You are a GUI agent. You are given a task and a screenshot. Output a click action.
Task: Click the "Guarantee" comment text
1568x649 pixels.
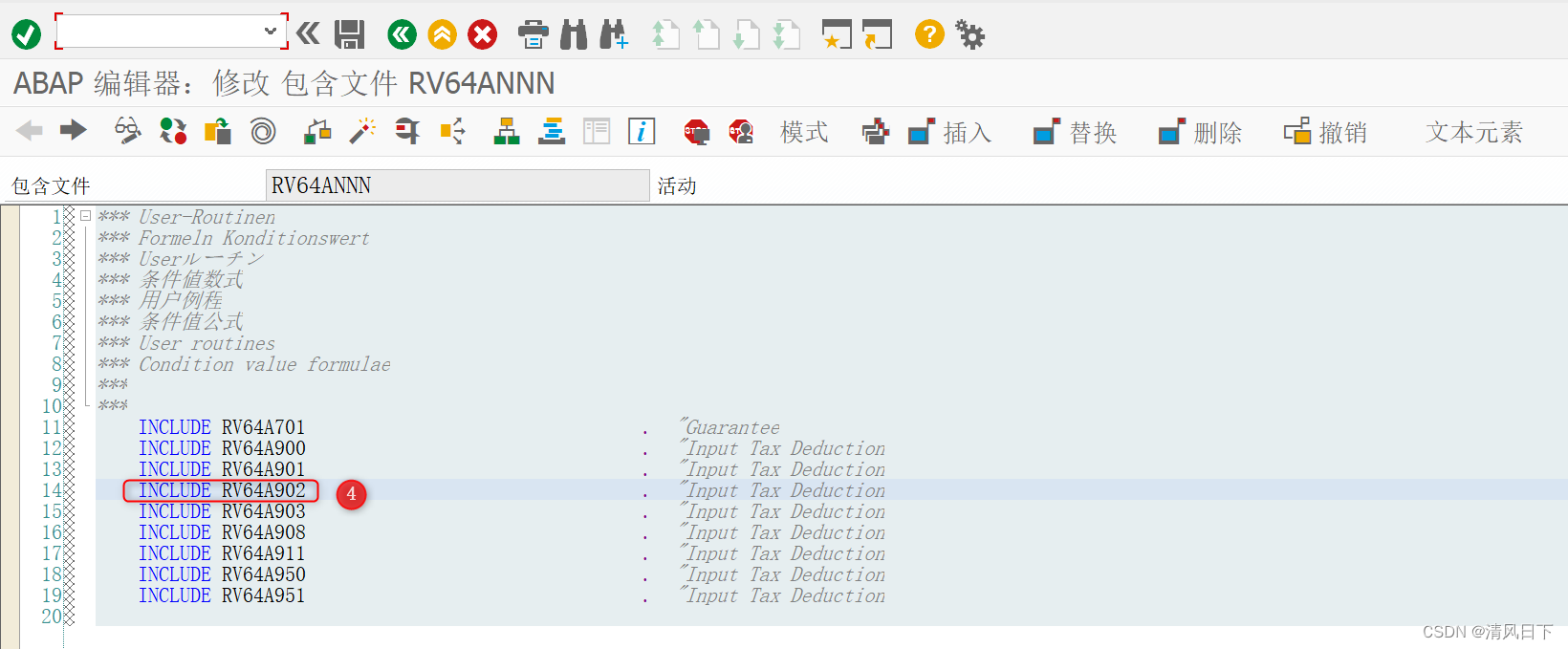(x=730, y=427)
